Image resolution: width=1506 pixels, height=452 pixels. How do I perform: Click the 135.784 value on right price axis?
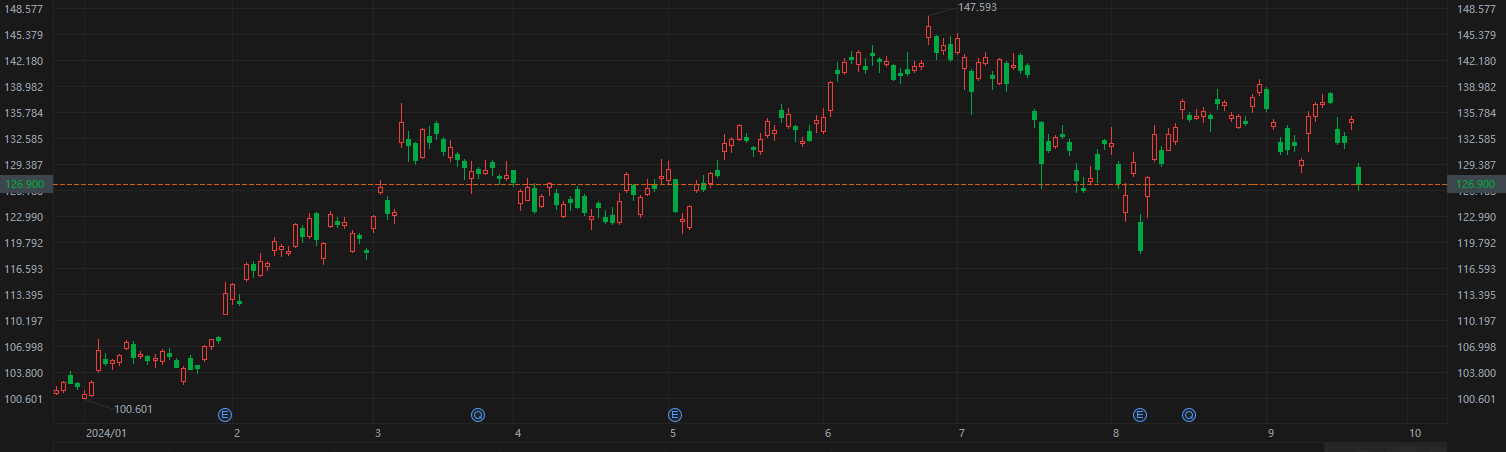click(x=1477, y=113)
